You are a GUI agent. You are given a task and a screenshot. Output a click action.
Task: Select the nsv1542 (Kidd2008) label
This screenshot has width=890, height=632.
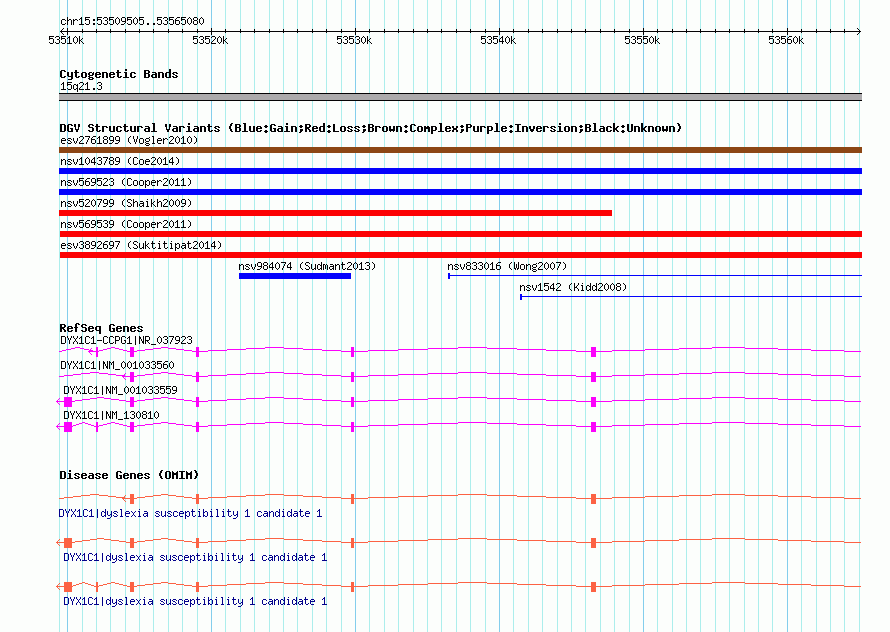[573, 287]
